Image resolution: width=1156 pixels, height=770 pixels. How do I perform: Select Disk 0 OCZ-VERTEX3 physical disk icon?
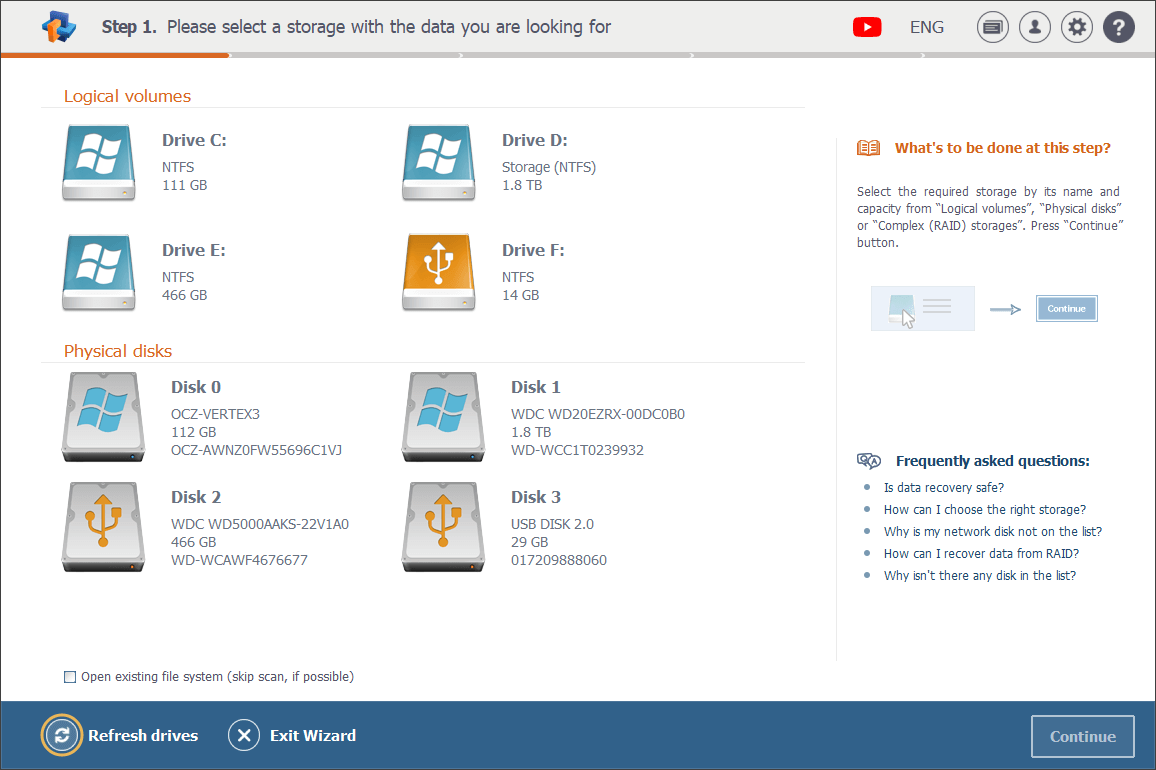coord(103,417)
